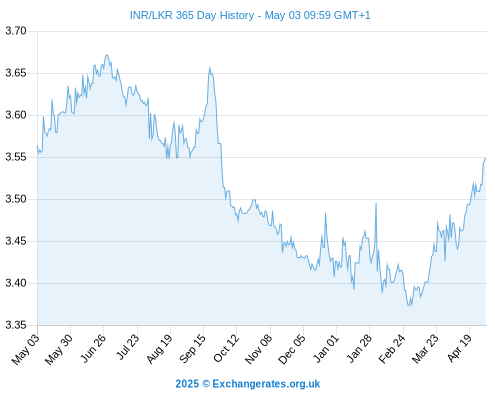Click the Jan 28 x-axis label
This screenshot has width=495, height=400.
[359, 348]
